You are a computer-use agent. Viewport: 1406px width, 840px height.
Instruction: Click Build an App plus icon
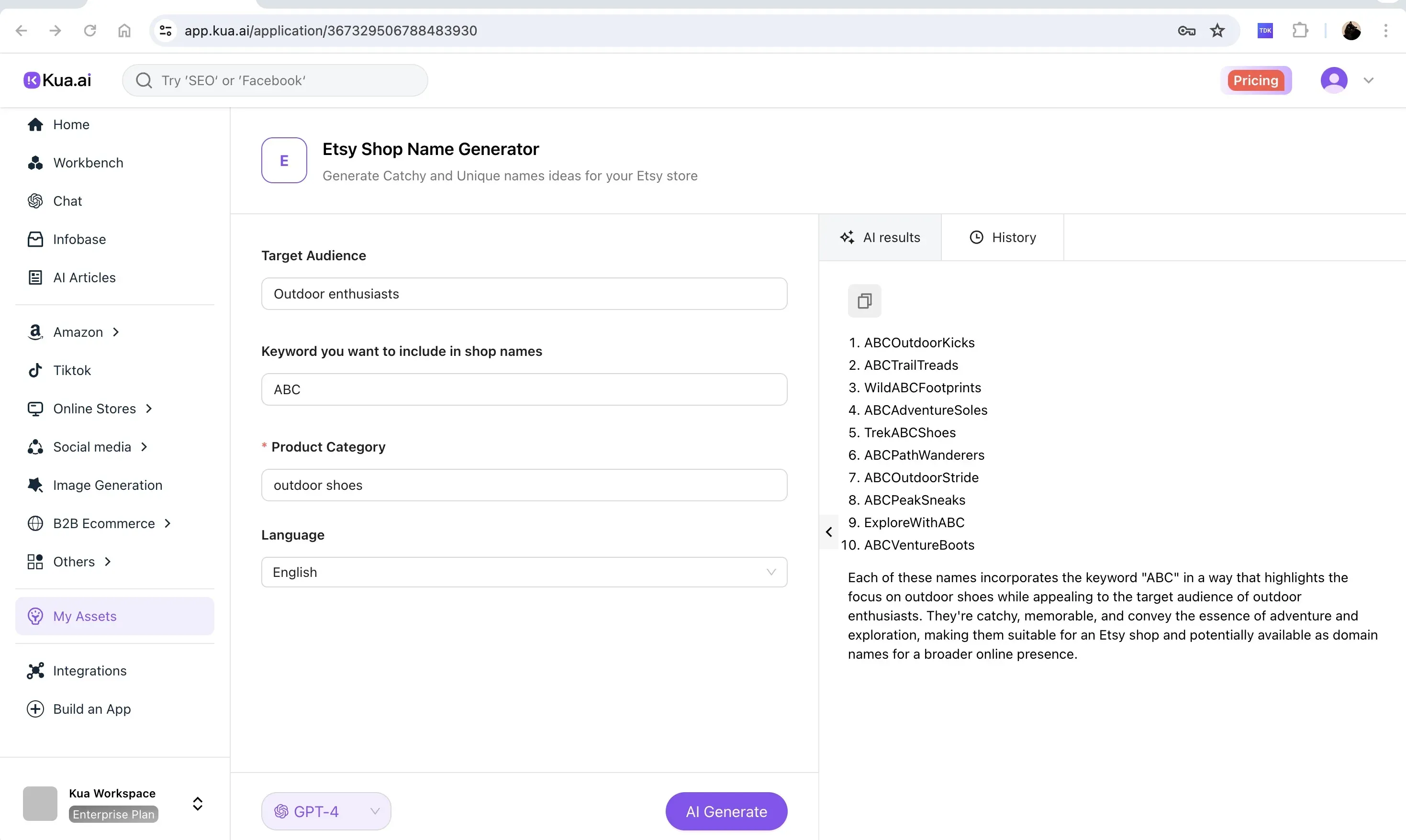pos(35,708)
